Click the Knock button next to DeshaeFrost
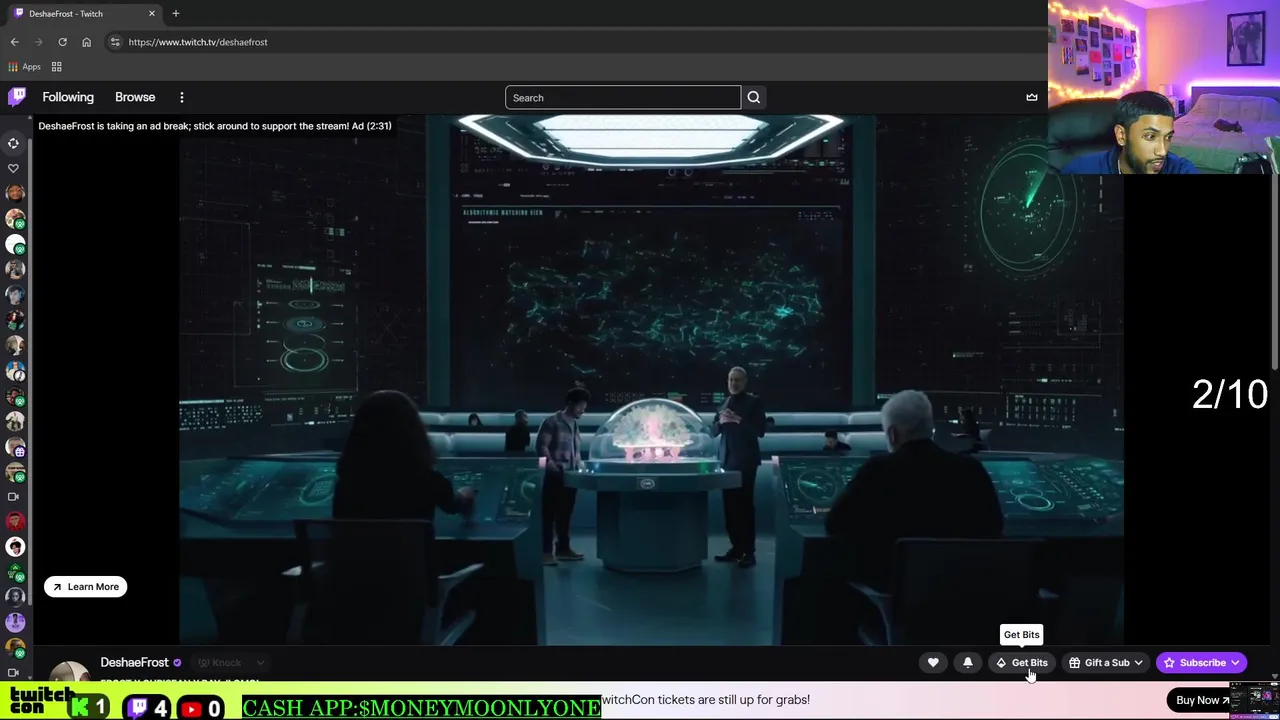The width and height of the screenshot is (1280, 720). [x=220, y=662]
